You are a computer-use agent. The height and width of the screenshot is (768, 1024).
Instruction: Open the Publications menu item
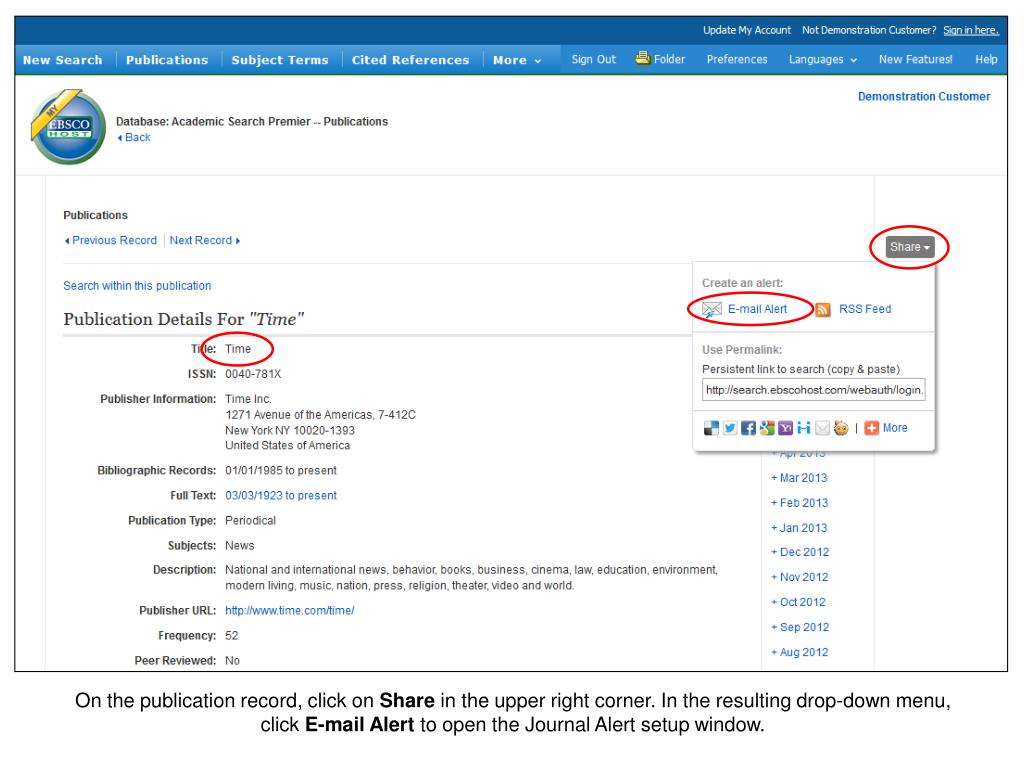(167, 60)
